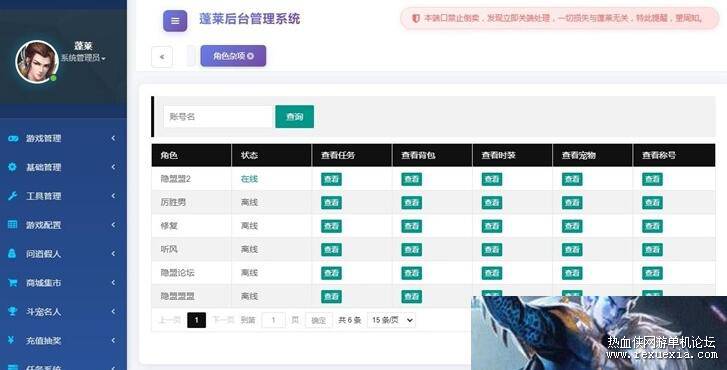View backpack for 隐盟论坛
727x370 pixels.
click(x=411, y=273)
